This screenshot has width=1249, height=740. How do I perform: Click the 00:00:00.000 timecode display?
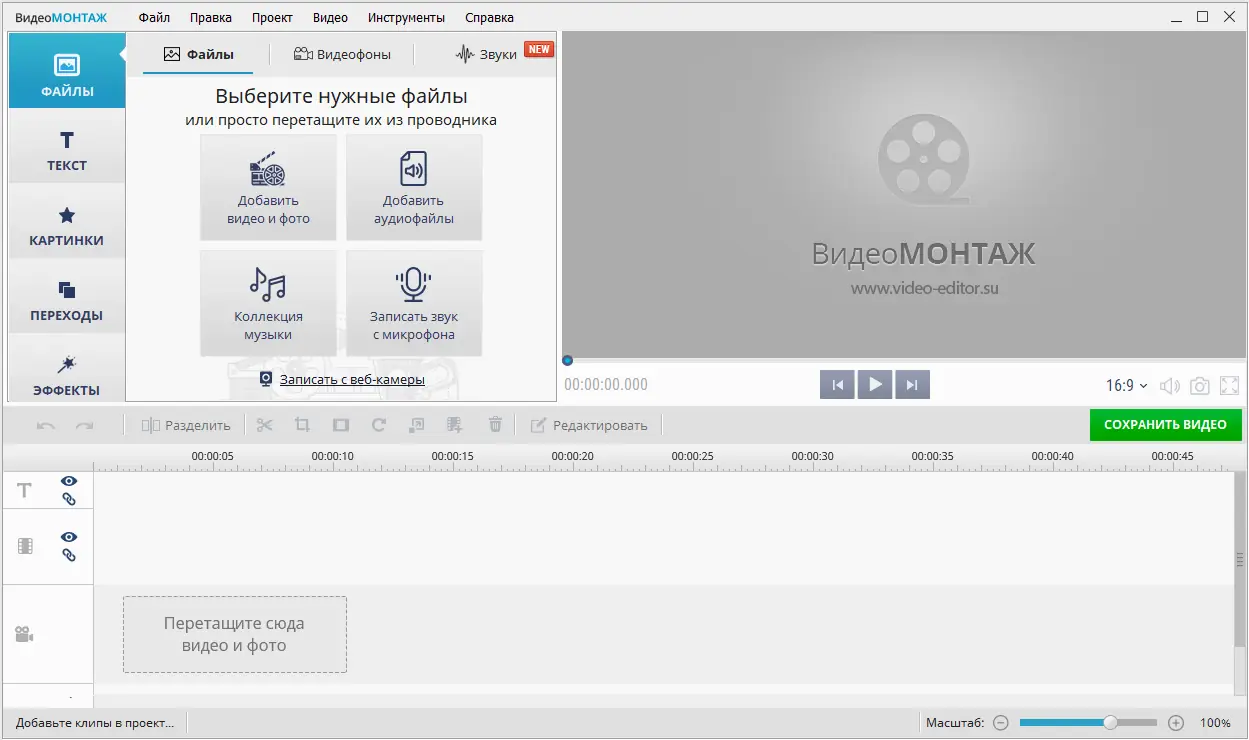point(606,385)
